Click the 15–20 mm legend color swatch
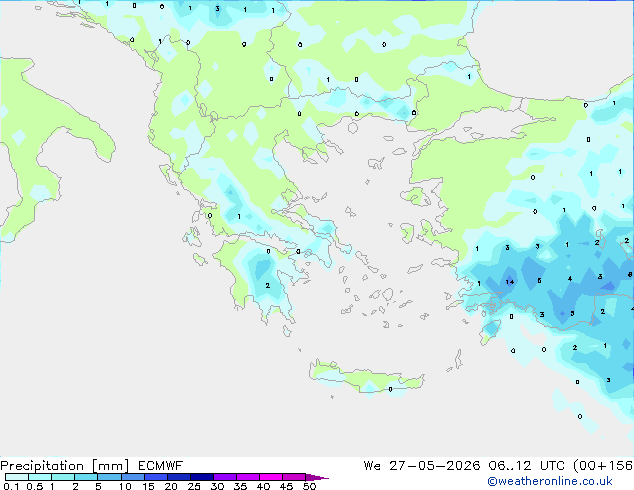634x490 pixels. (x=155, y=477)
